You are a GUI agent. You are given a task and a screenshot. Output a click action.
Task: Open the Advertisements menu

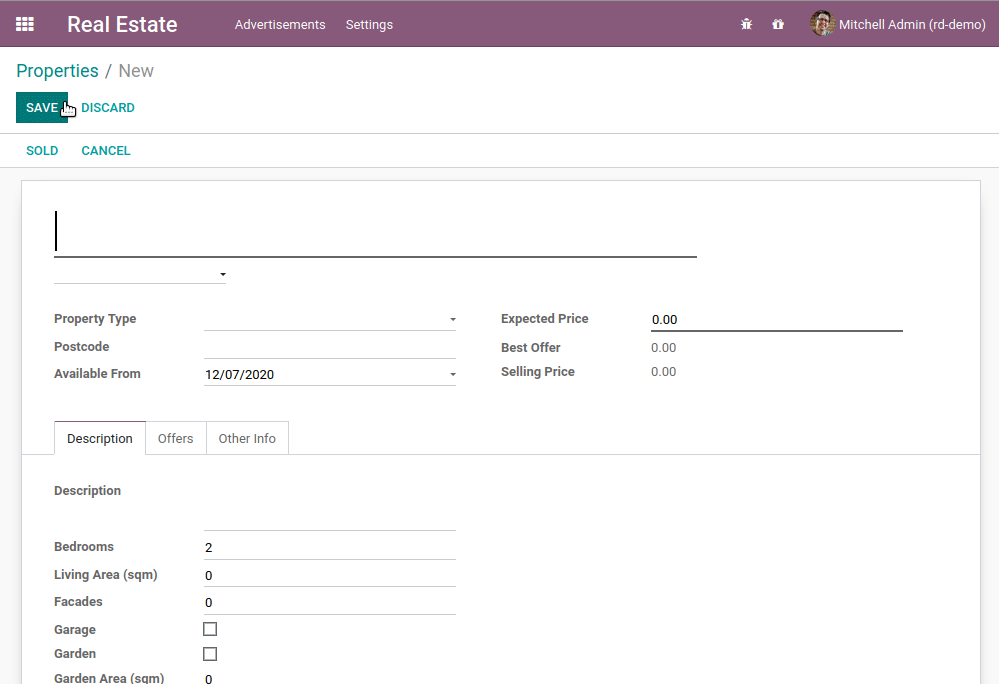pyautogui.click(x=280, y=24)
